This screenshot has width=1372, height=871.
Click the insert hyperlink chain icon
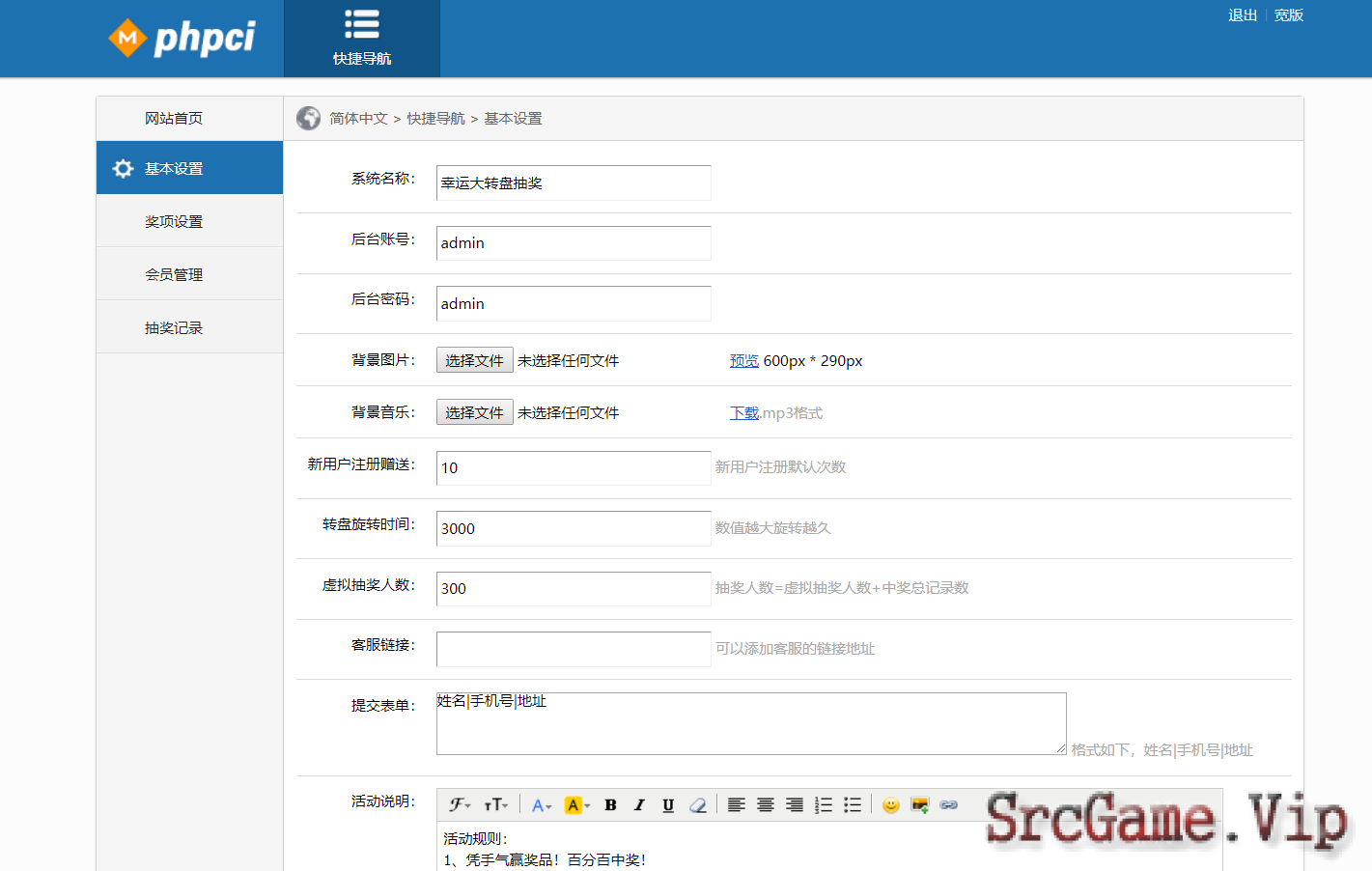[x=949, y=805]
